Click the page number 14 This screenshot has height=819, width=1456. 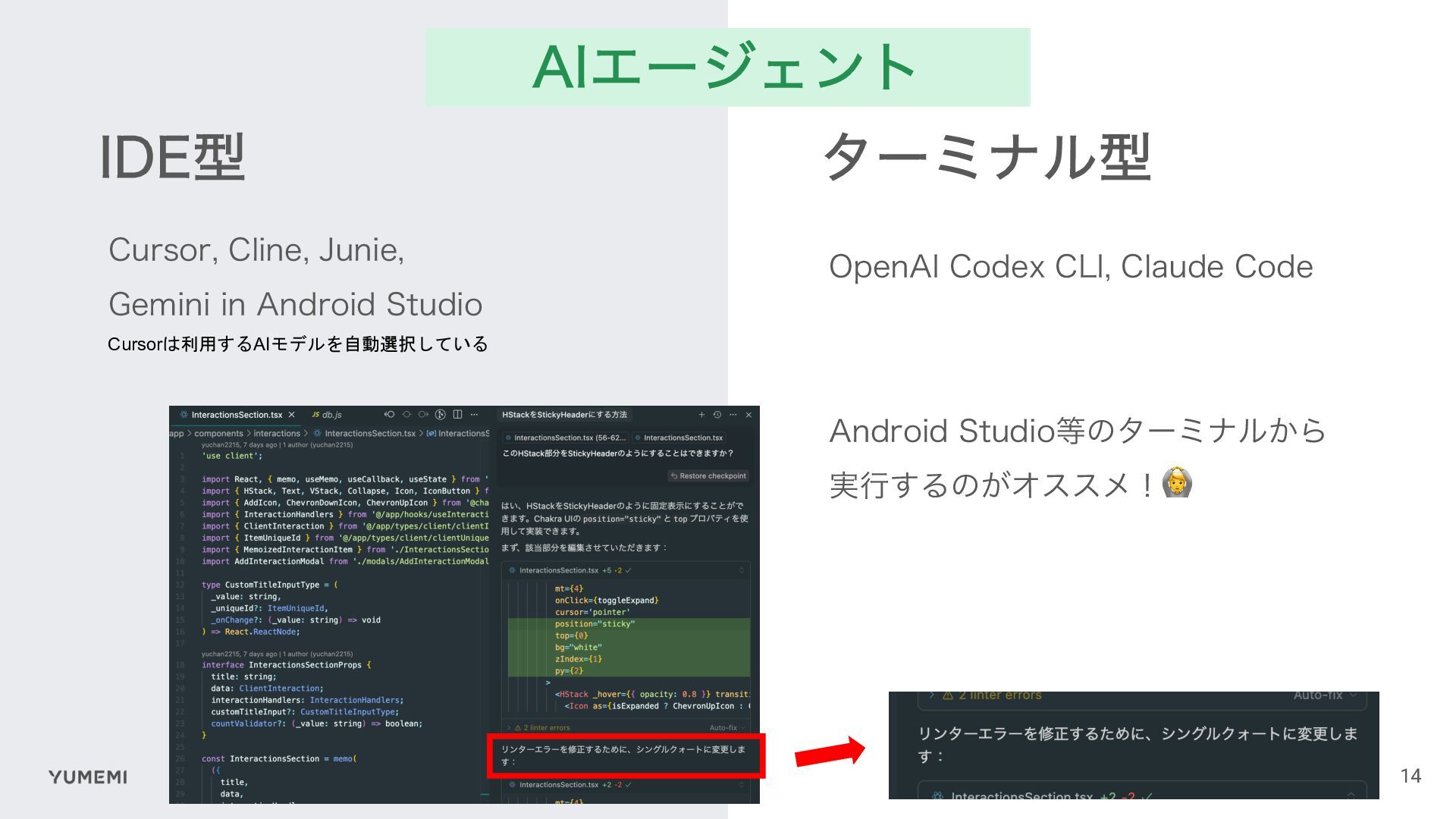(1410, 776)
